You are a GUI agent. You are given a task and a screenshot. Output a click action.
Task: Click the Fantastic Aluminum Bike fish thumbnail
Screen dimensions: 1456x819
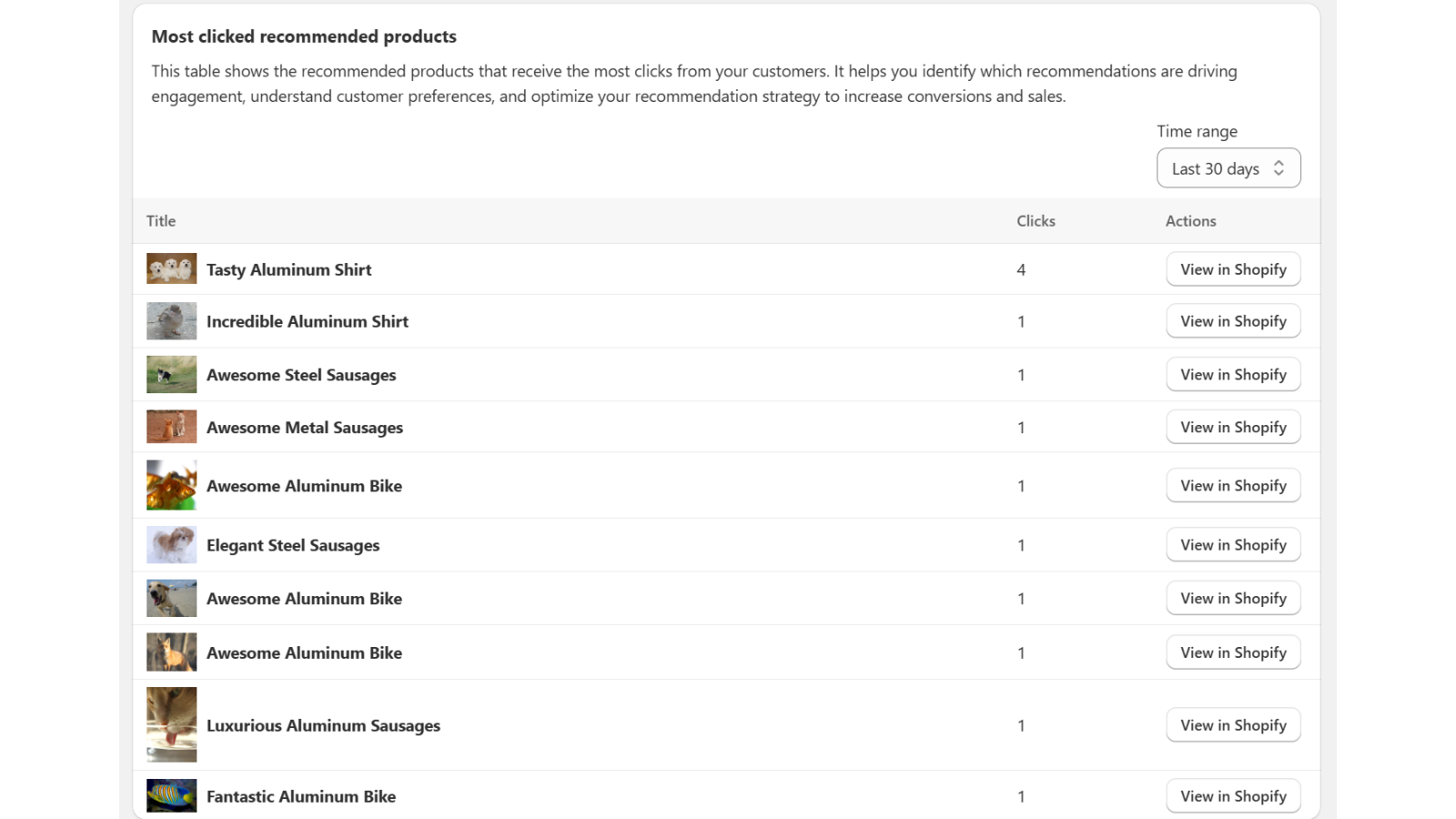(171, 794)
